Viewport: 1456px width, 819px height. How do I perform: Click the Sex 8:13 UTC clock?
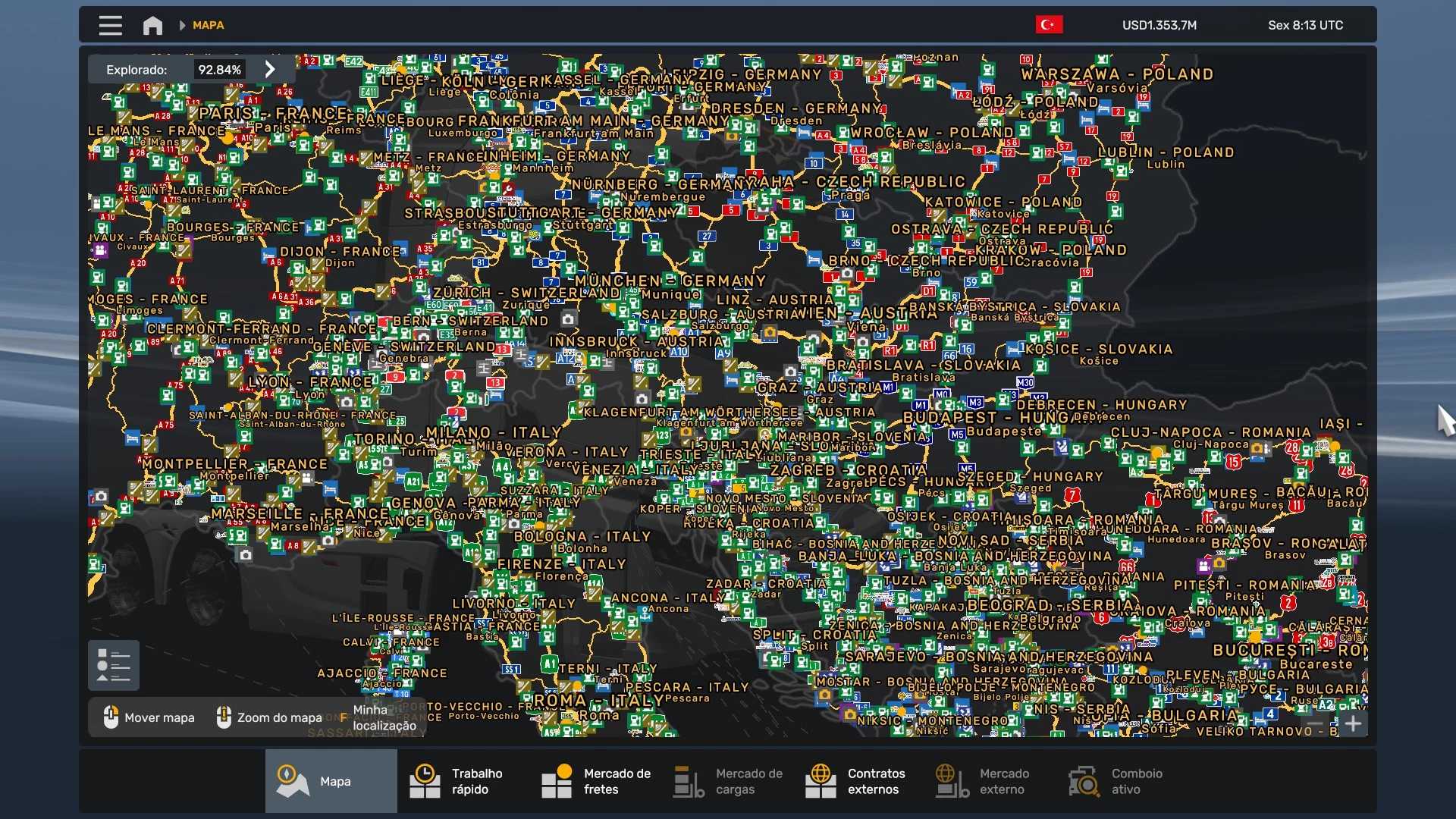[x=1305, y=25]
